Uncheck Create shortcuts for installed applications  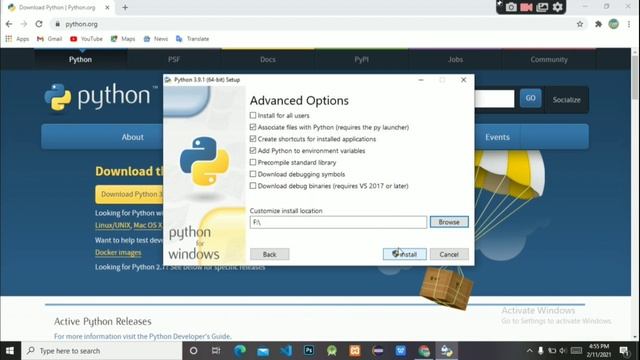[x=253, y=139]
